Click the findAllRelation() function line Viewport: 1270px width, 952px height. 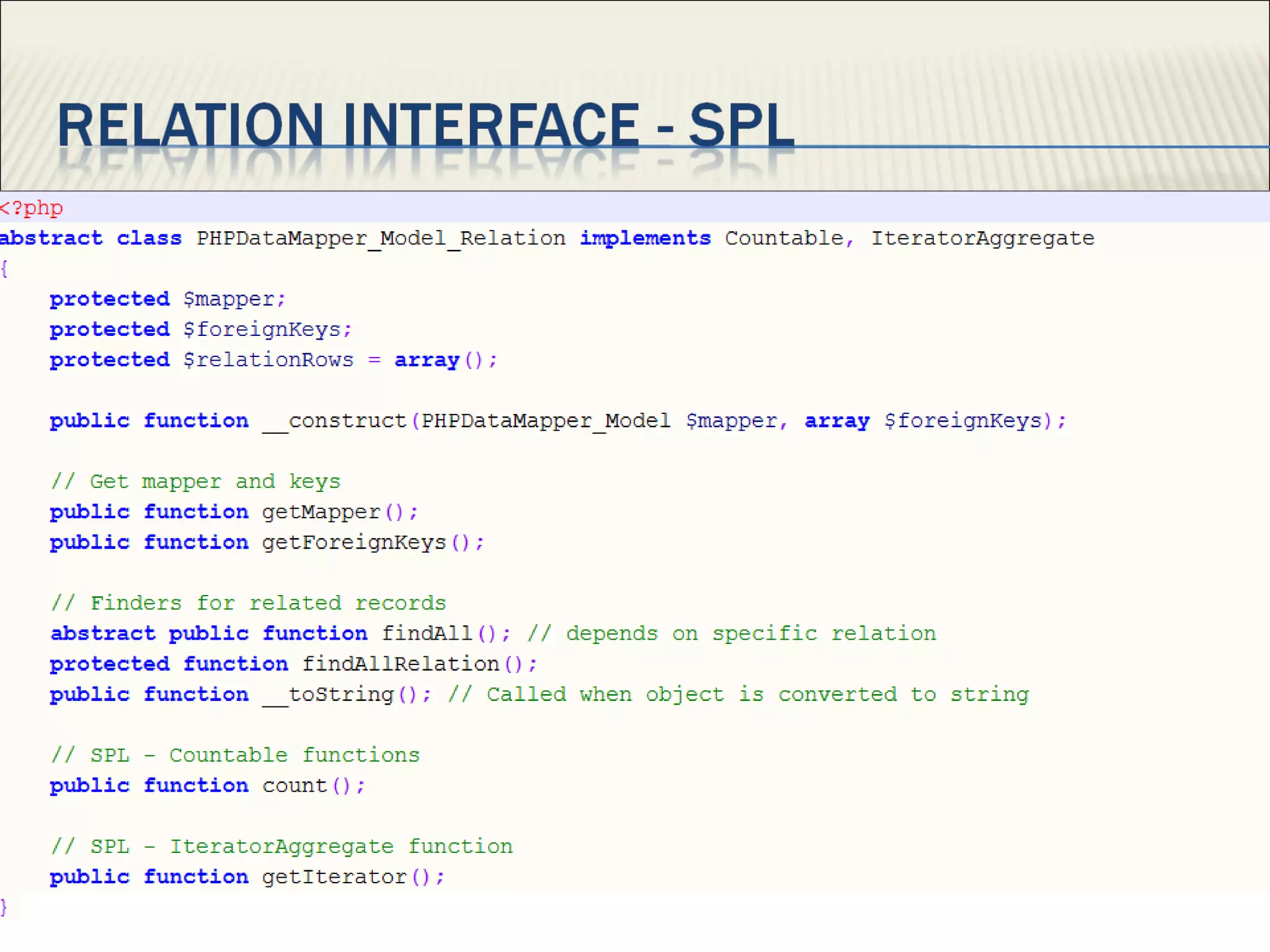[293, 664]
